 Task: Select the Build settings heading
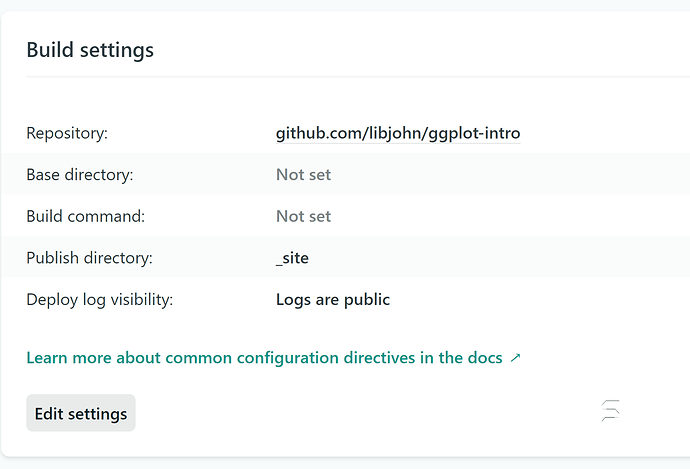90,50
